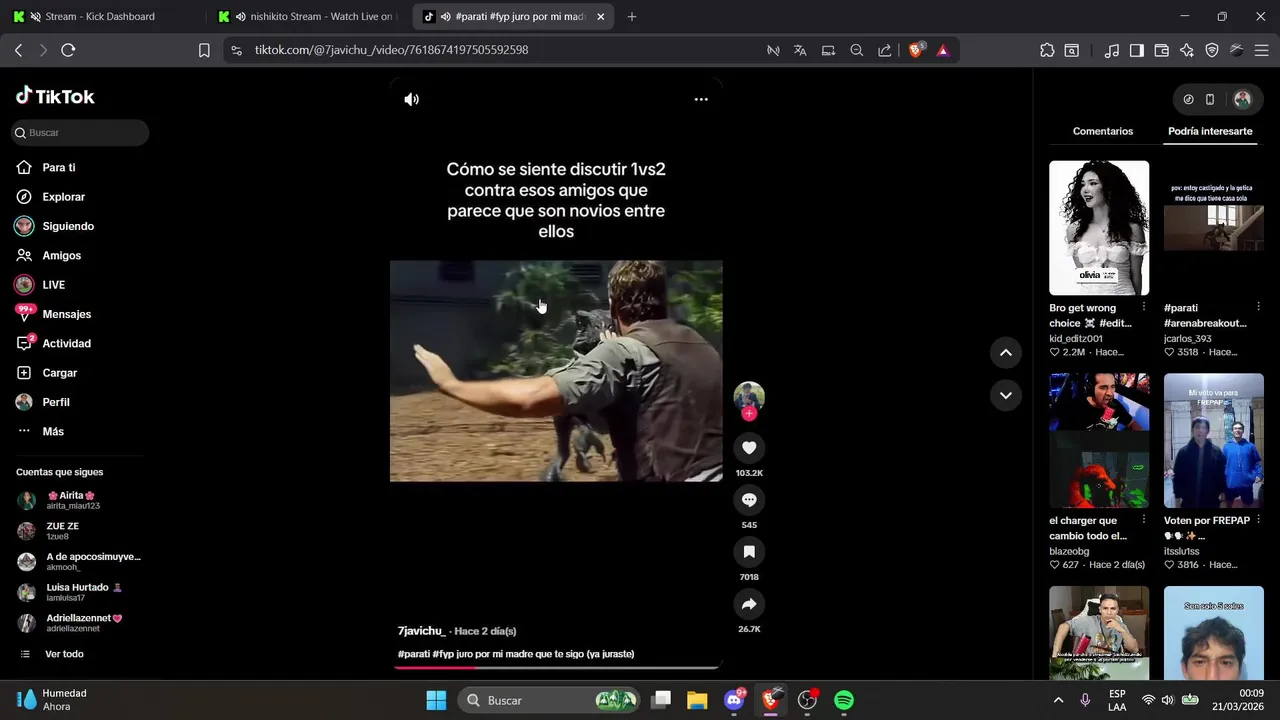The image size is (1280, 720).
Task: Click the TikTok logo
Action: coord(55,96)
